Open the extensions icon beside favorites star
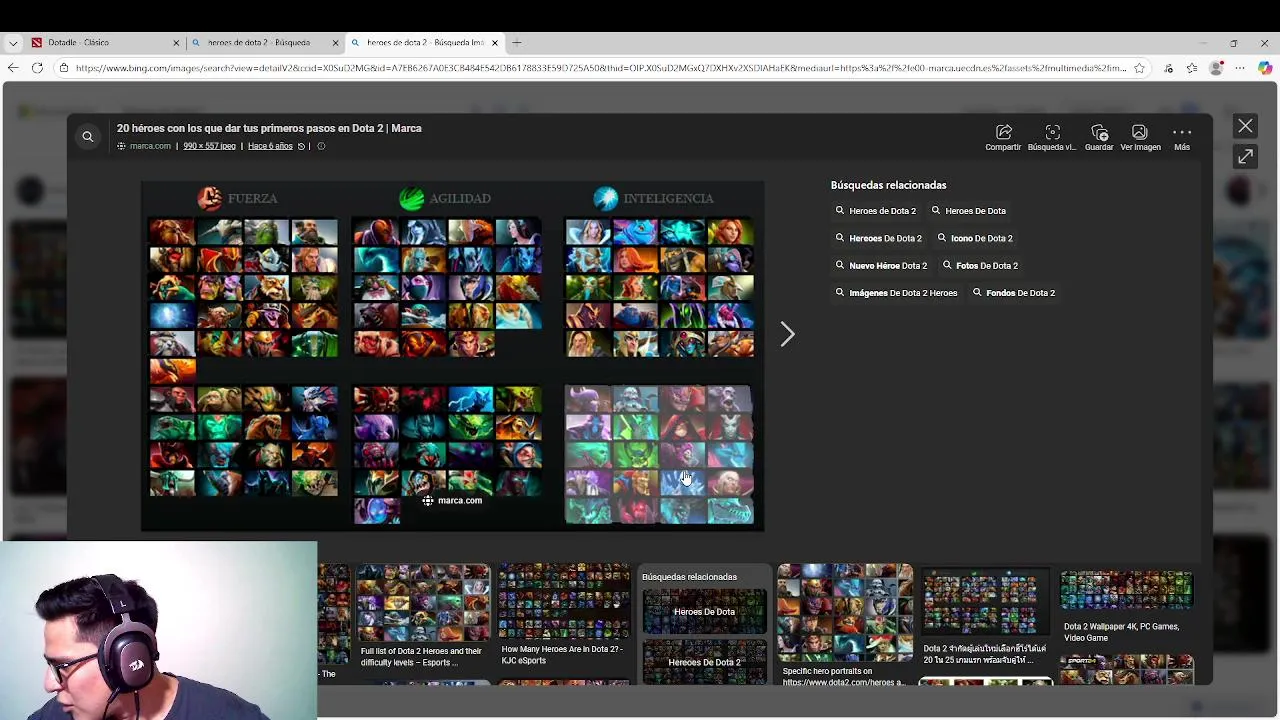The width and height of the screenshot is (1280, 720). pyautogui.click(x=1168, y=68)
